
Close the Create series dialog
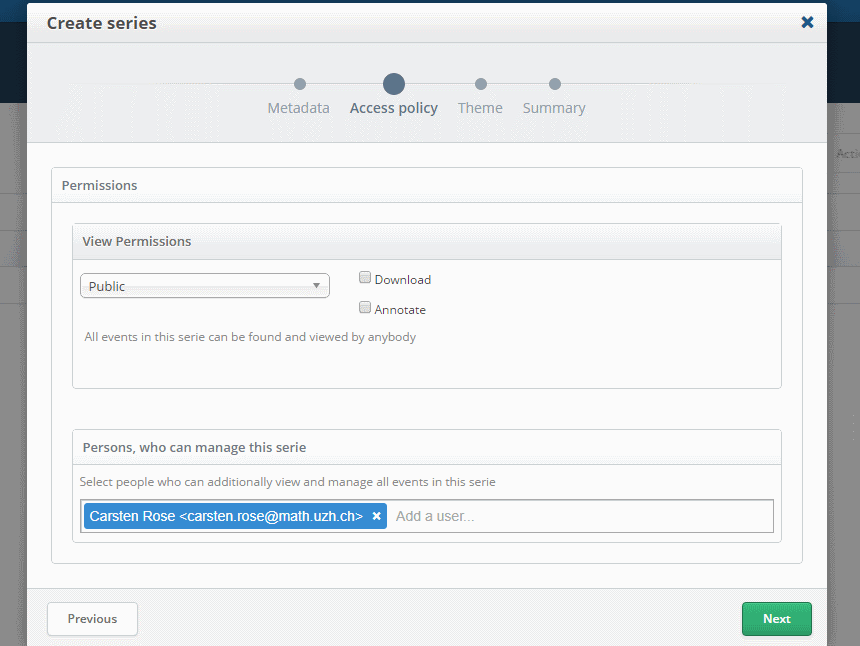[x=807, y=22]
